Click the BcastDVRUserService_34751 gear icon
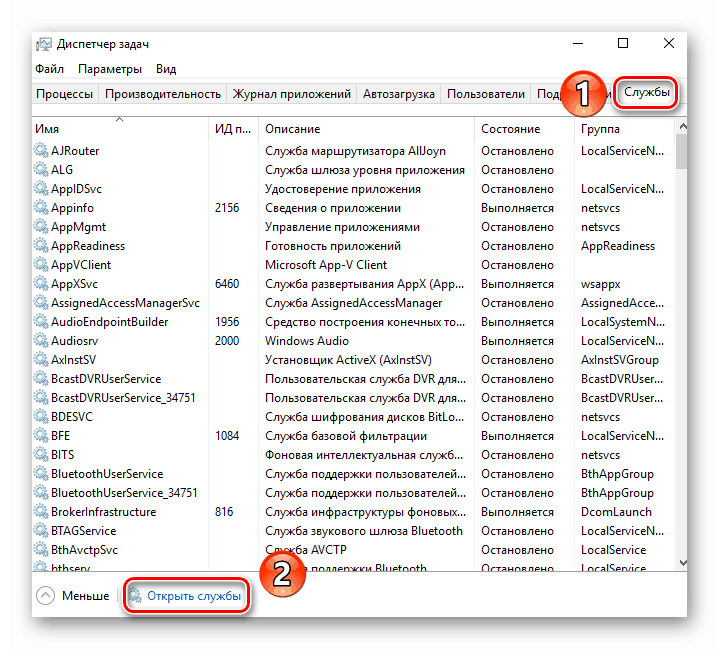Viewport: 719px width, 649px height. (41, 397)
